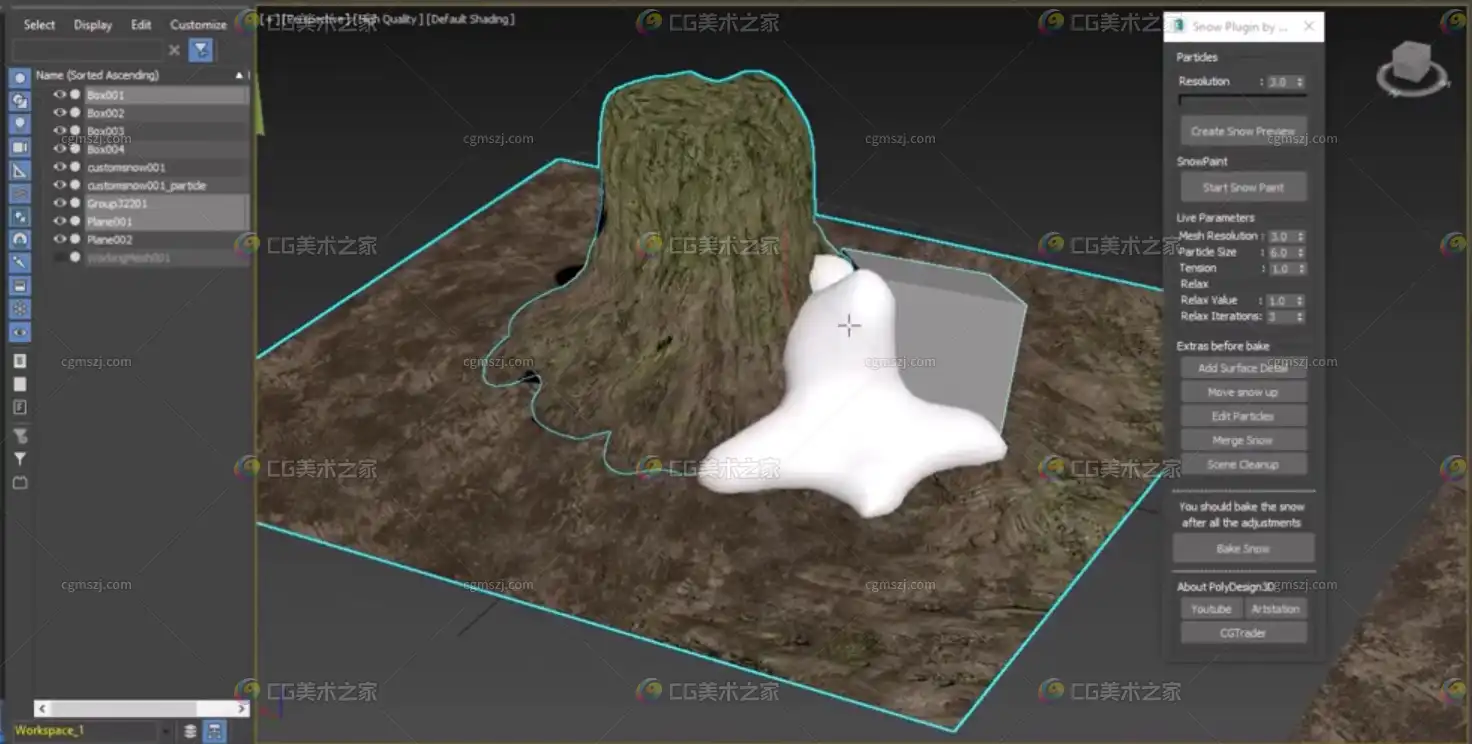Viewport: 1472px width, 744px height.
Task: Open the Display menu in scene explorer
Action: tap(93, 25)
